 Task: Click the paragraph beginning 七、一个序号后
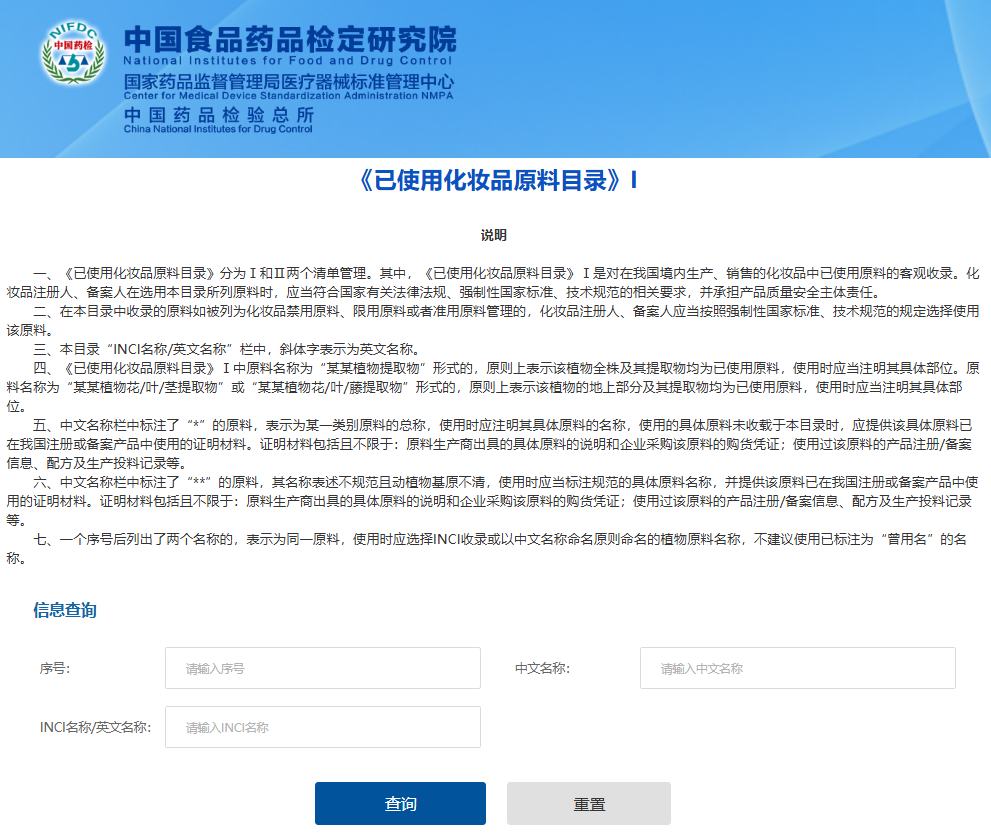(487, 549)
